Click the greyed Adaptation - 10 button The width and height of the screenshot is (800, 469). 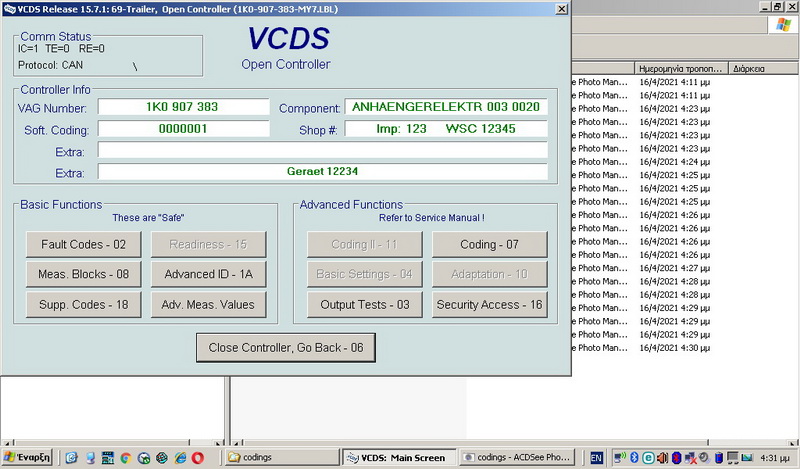click(489, 274)
